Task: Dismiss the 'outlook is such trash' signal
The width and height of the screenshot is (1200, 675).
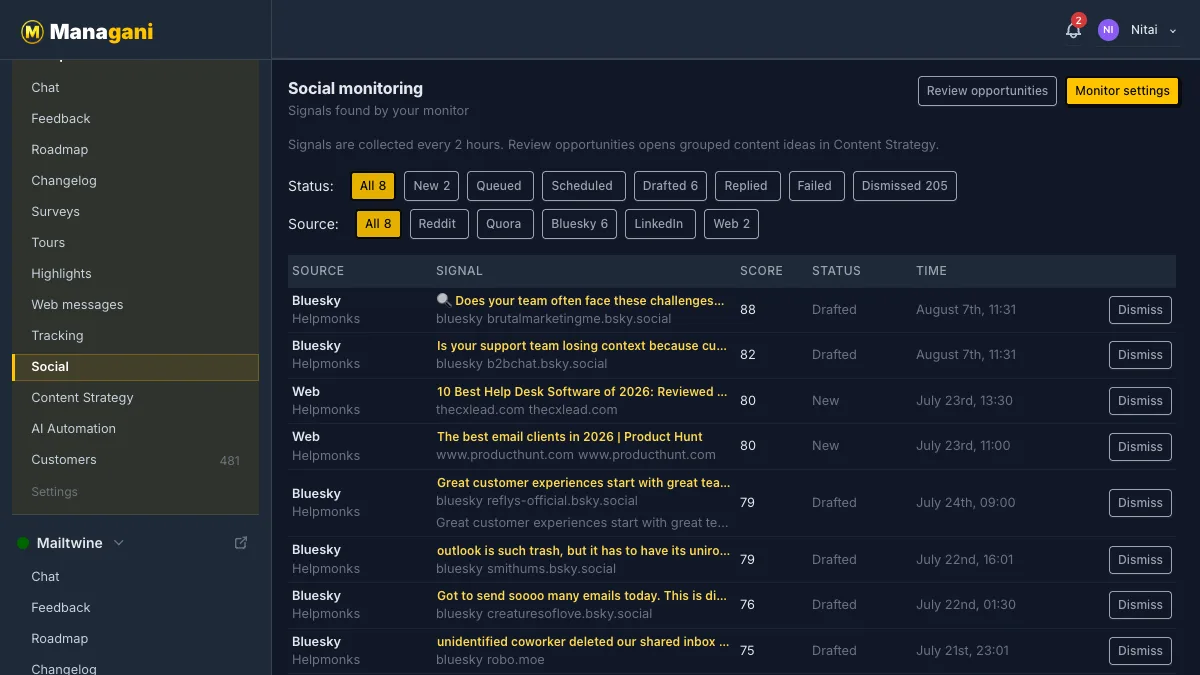Action: (x=1140, y=560)
